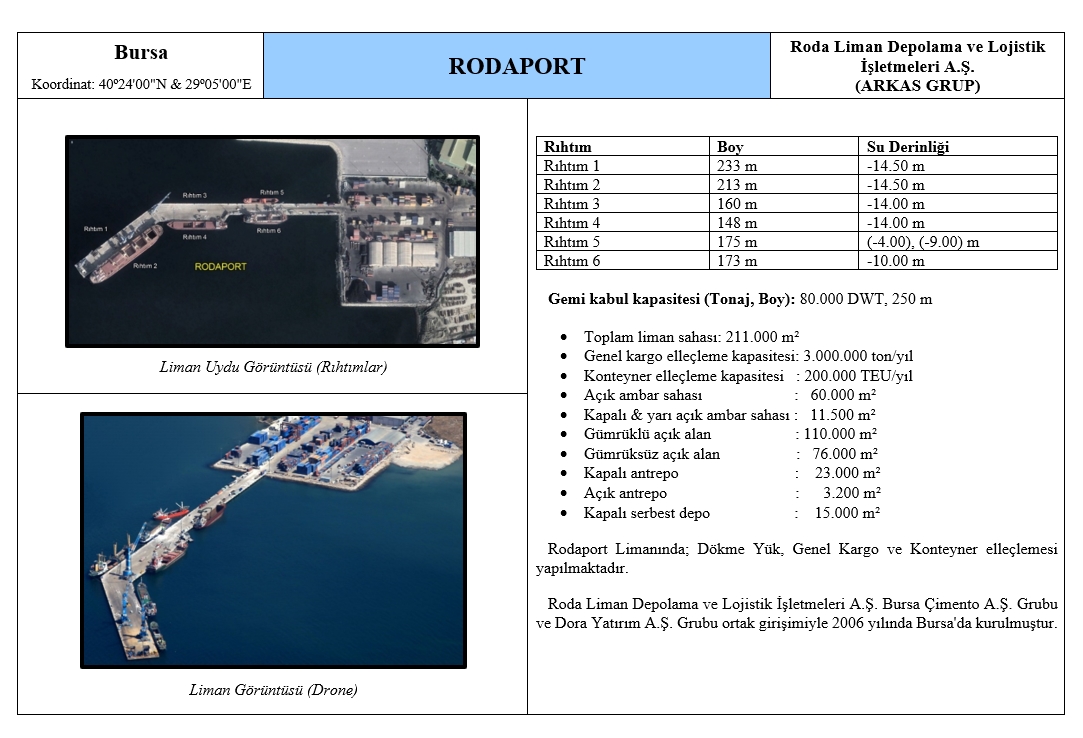
Task: Select the Rıhtım 6 table cell
Action: [622, 261]
